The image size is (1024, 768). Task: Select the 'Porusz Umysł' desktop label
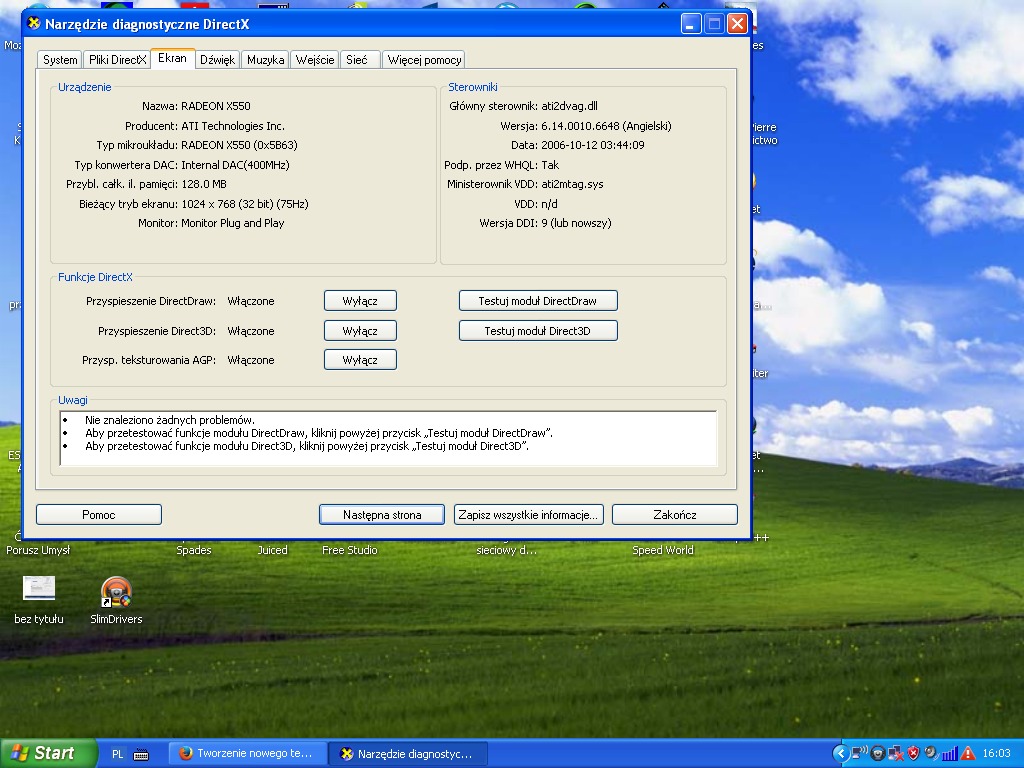(38, 550)
